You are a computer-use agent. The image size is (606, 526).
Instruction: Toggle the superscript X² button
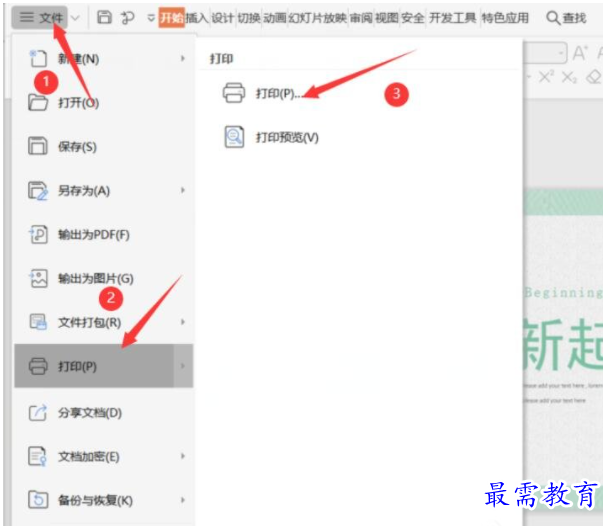[x=546, y=77]
